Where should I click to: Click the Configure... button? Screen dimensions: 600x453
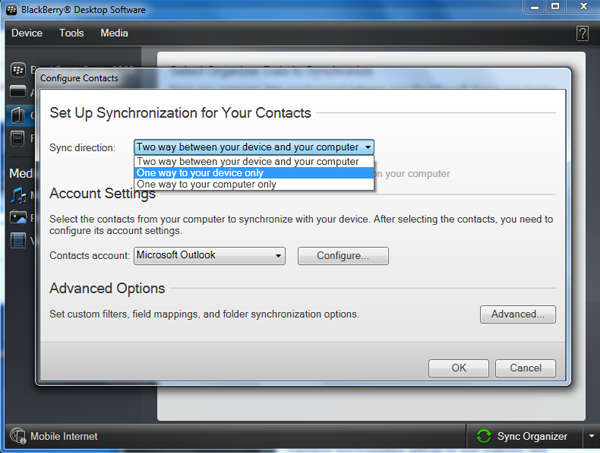(343, 256)
